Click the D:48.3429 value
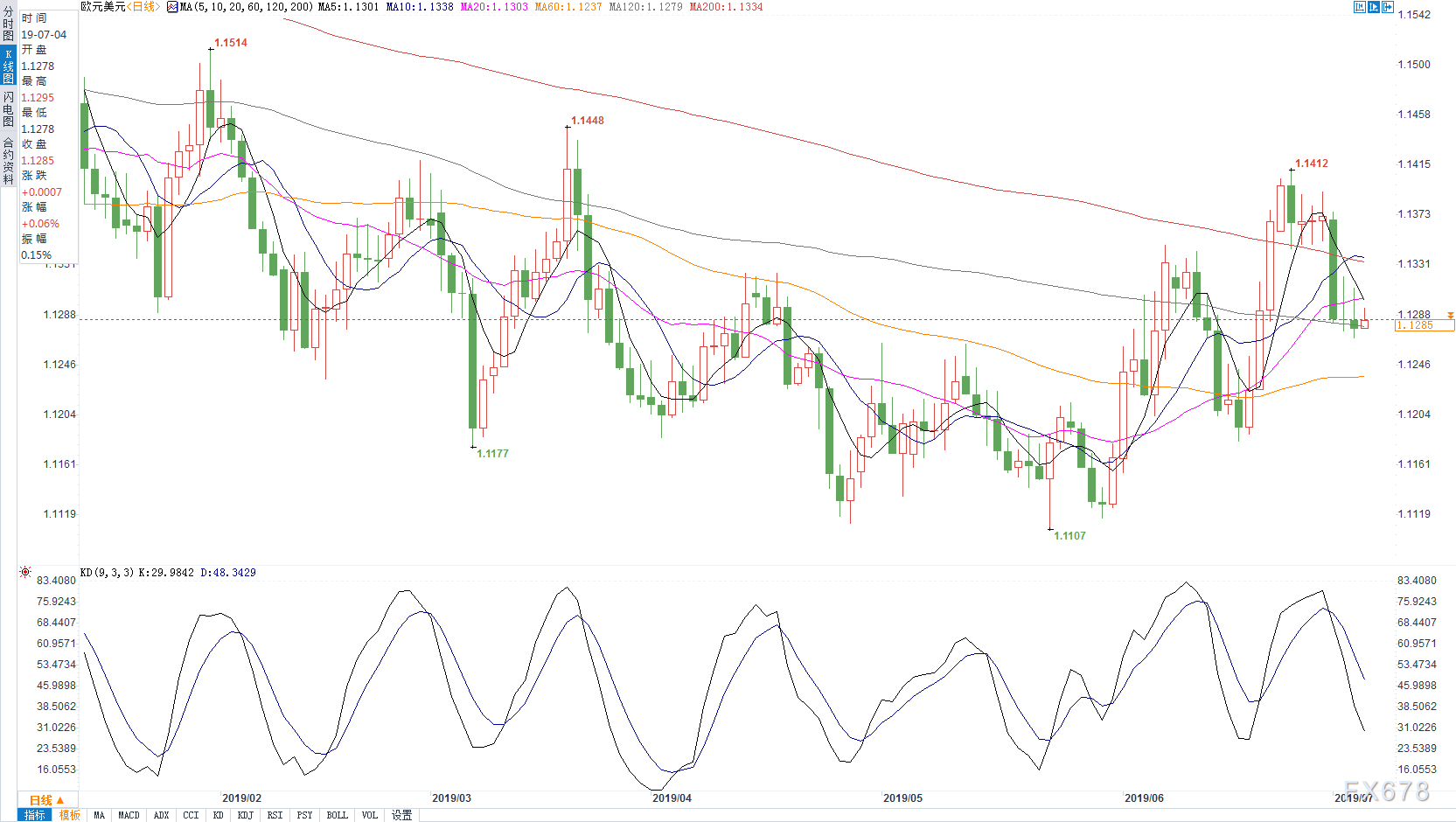This screenshot has width=1456, height=822. tap(228, 573)
